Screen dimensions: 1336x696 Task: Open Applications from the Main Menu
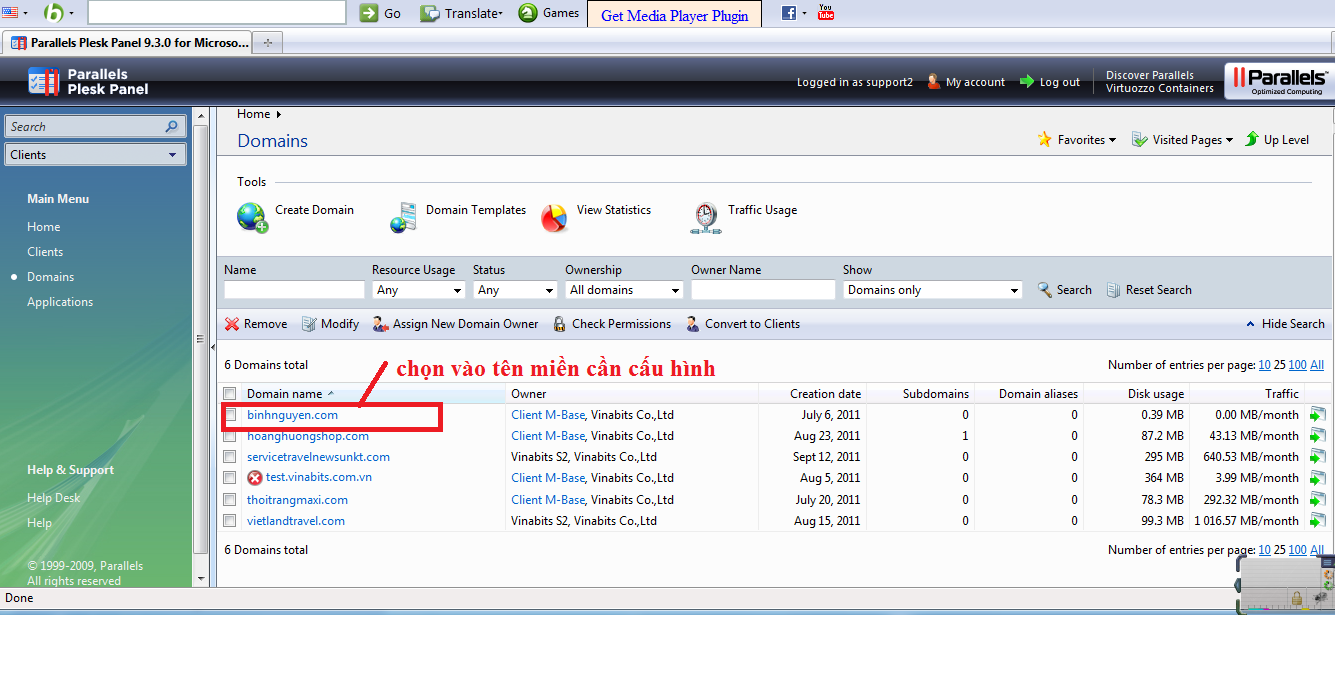[60, 302]
